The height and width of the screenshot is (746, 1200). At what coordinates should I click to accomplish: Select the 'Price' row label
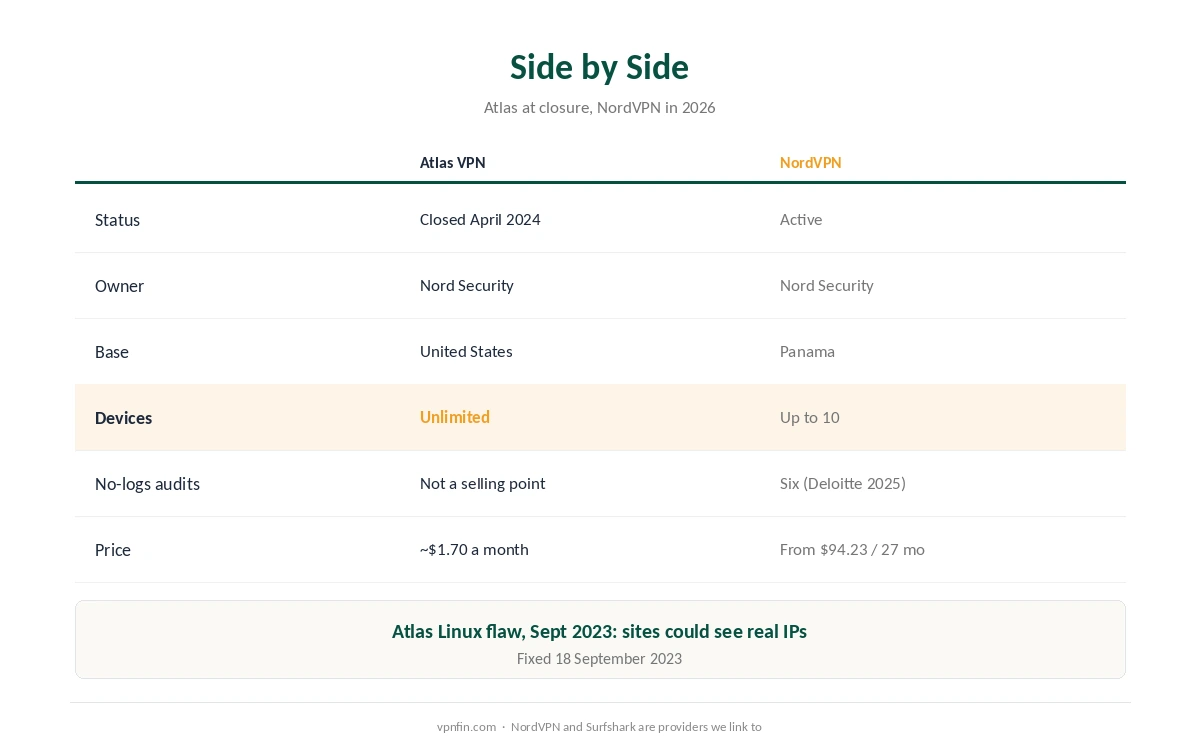[x=112, y=550]
